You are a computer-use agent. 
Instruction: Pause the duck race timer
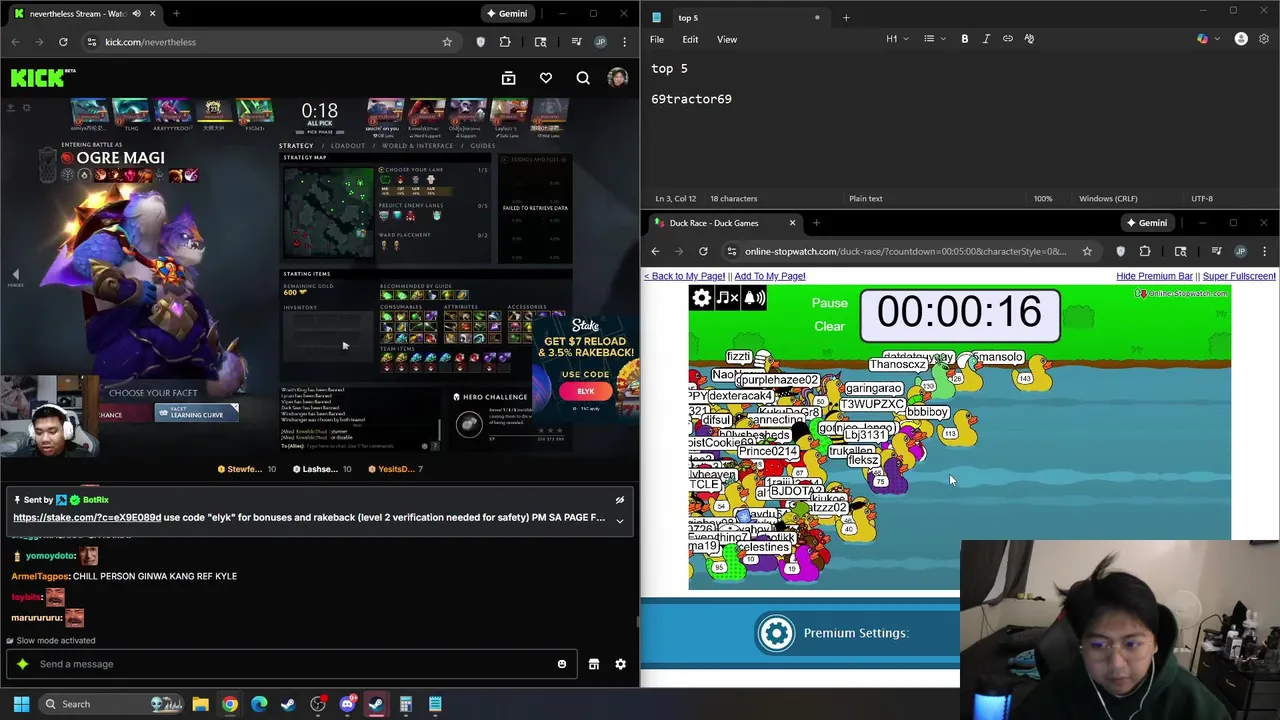(x=829, y=303)
